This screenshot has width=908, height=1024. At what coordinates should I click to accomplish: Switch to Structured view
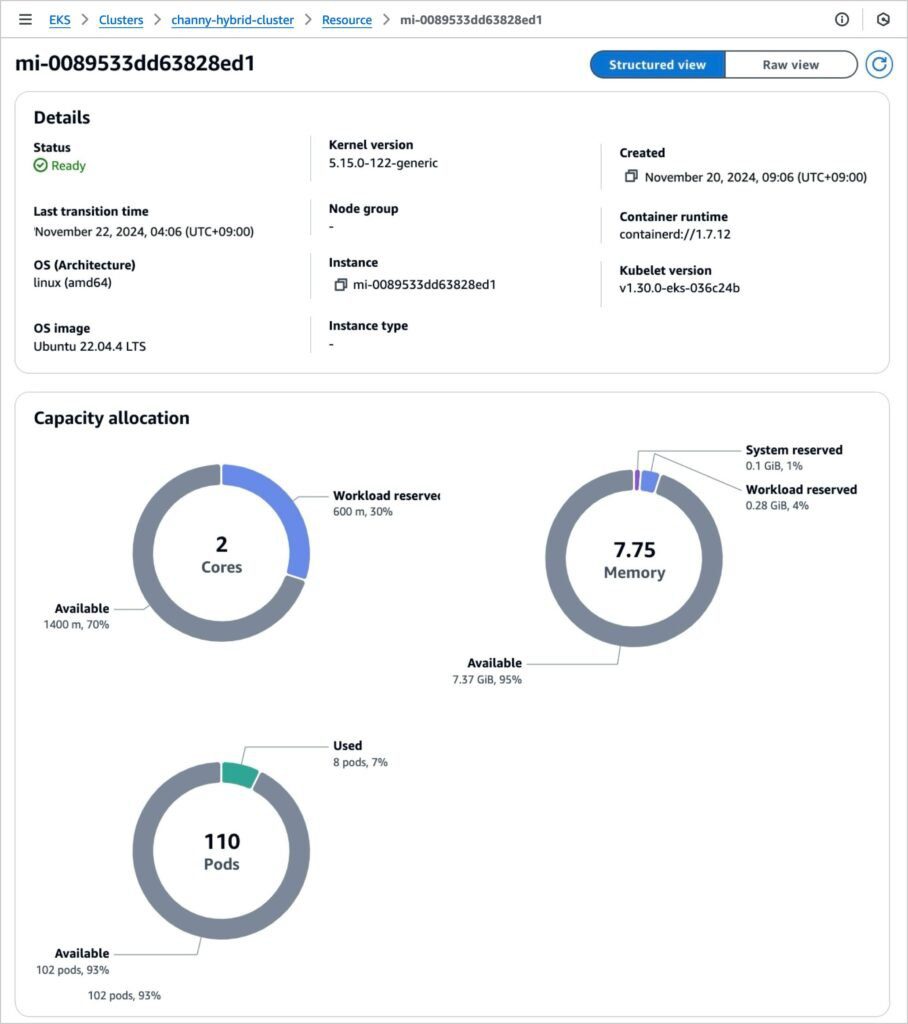click(657, 65)
